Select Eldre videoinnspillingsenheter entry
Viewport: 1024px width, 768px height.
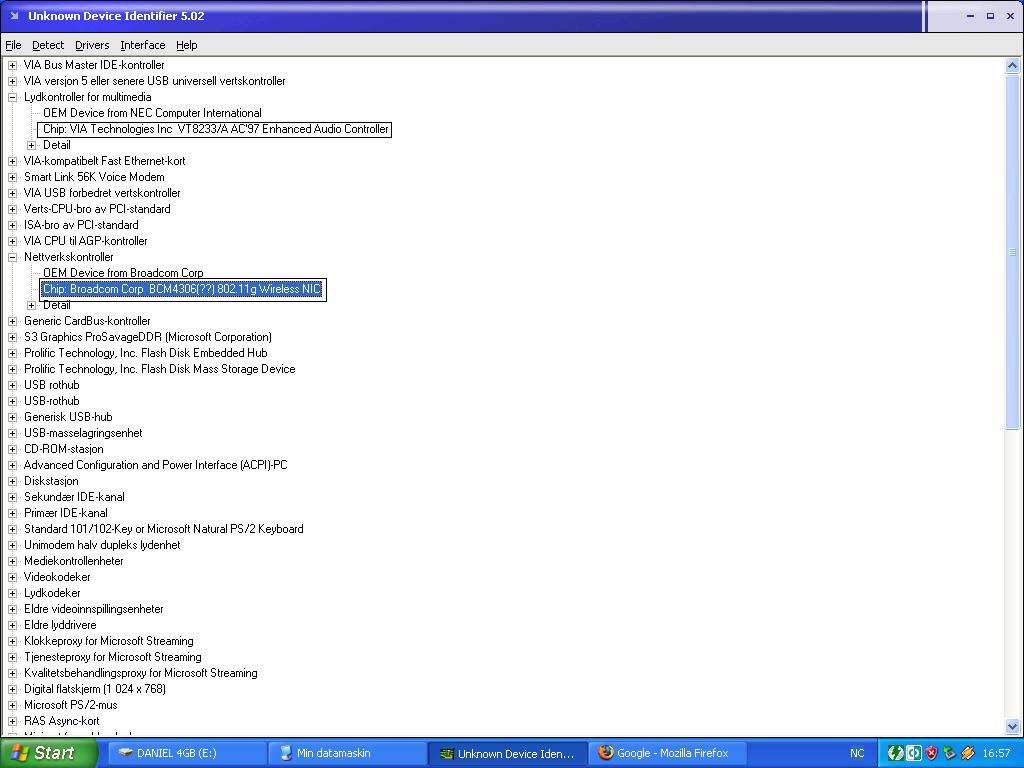93,609
